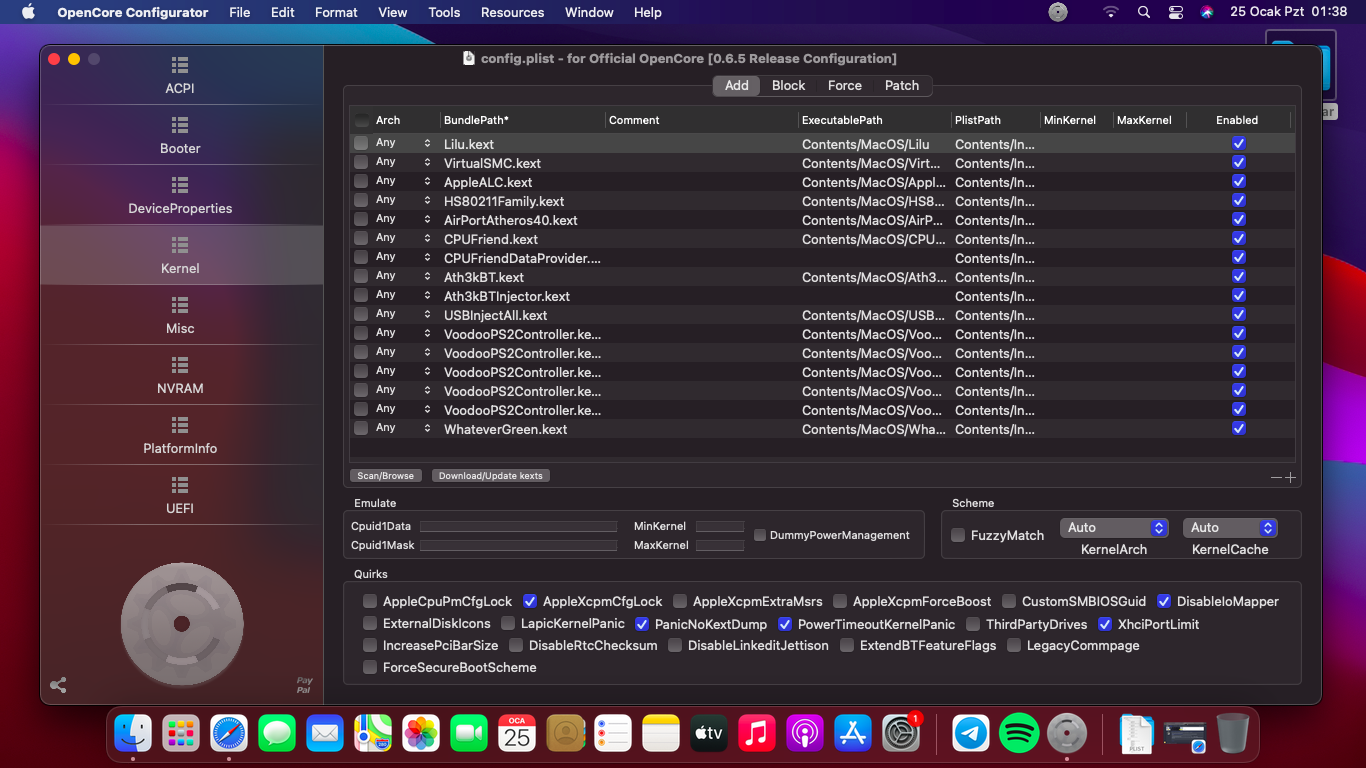The width and height of the screenshot is (1366, 768).
Task: Toggle the DummyPowerManagement checkbox
Action: (x=760, y=535)
